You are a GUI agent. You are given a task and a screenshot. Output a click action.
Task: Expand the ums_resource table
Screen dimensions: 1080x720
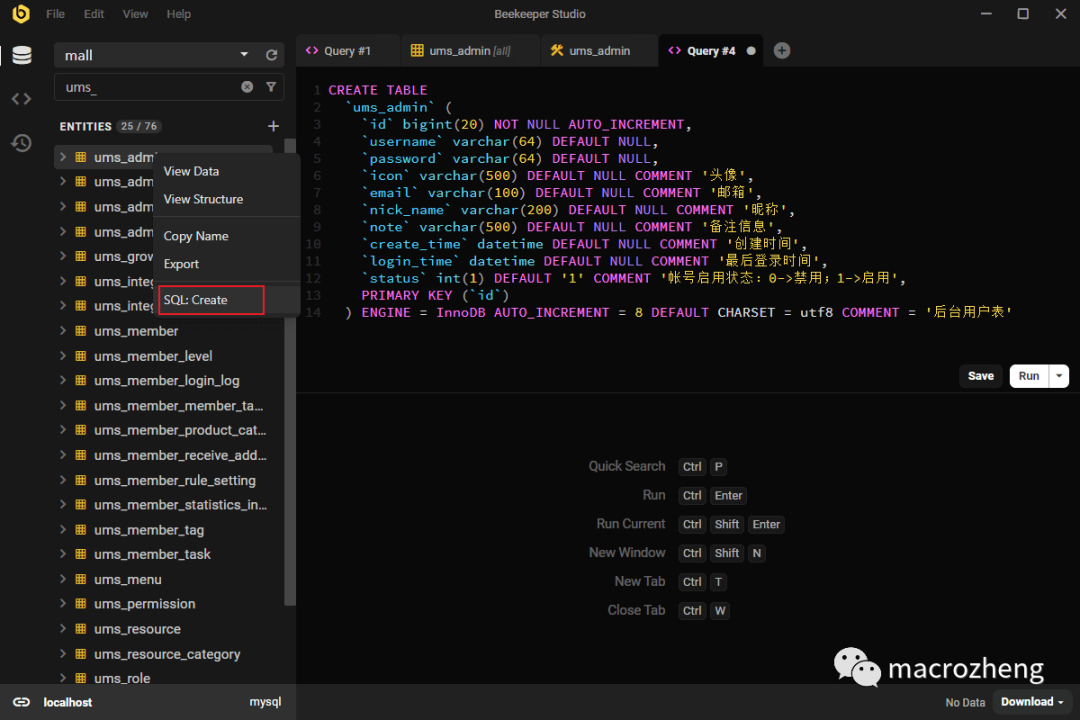click(63, 628)
